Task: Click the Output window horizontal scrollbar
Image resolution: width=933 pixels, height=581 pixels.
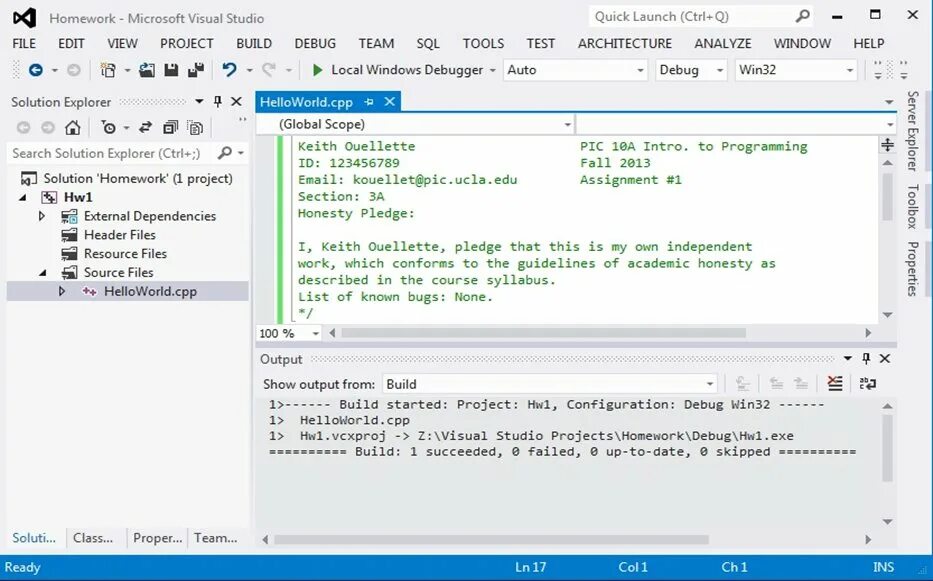Action: [491, 540]
